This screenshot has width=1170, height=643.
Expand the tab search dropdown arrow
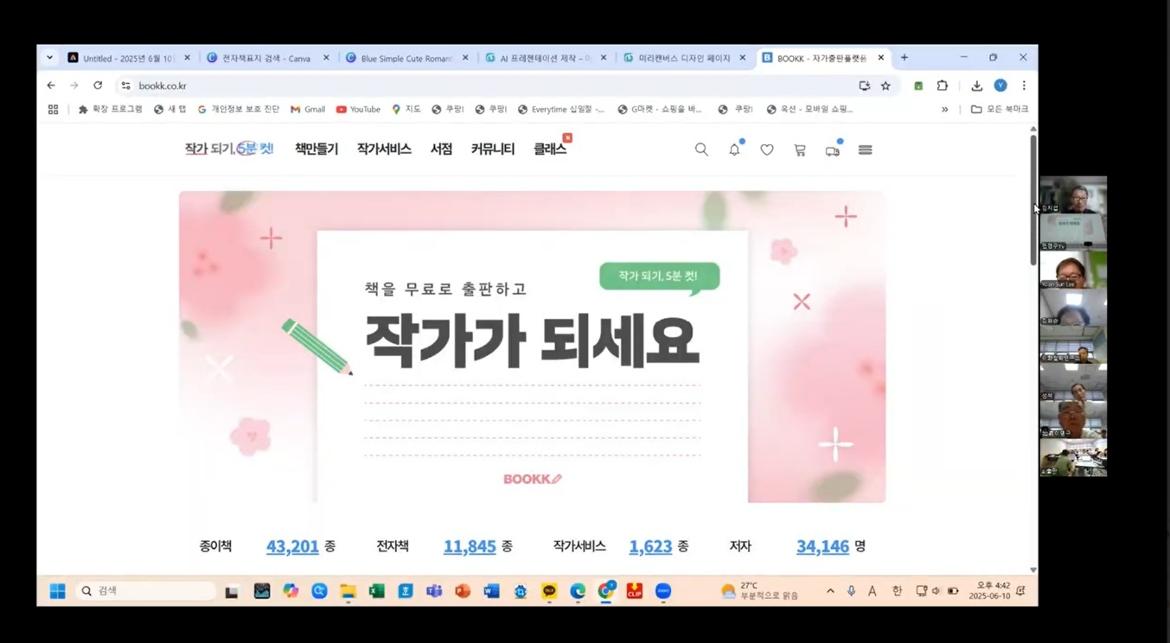click(50, 58)
